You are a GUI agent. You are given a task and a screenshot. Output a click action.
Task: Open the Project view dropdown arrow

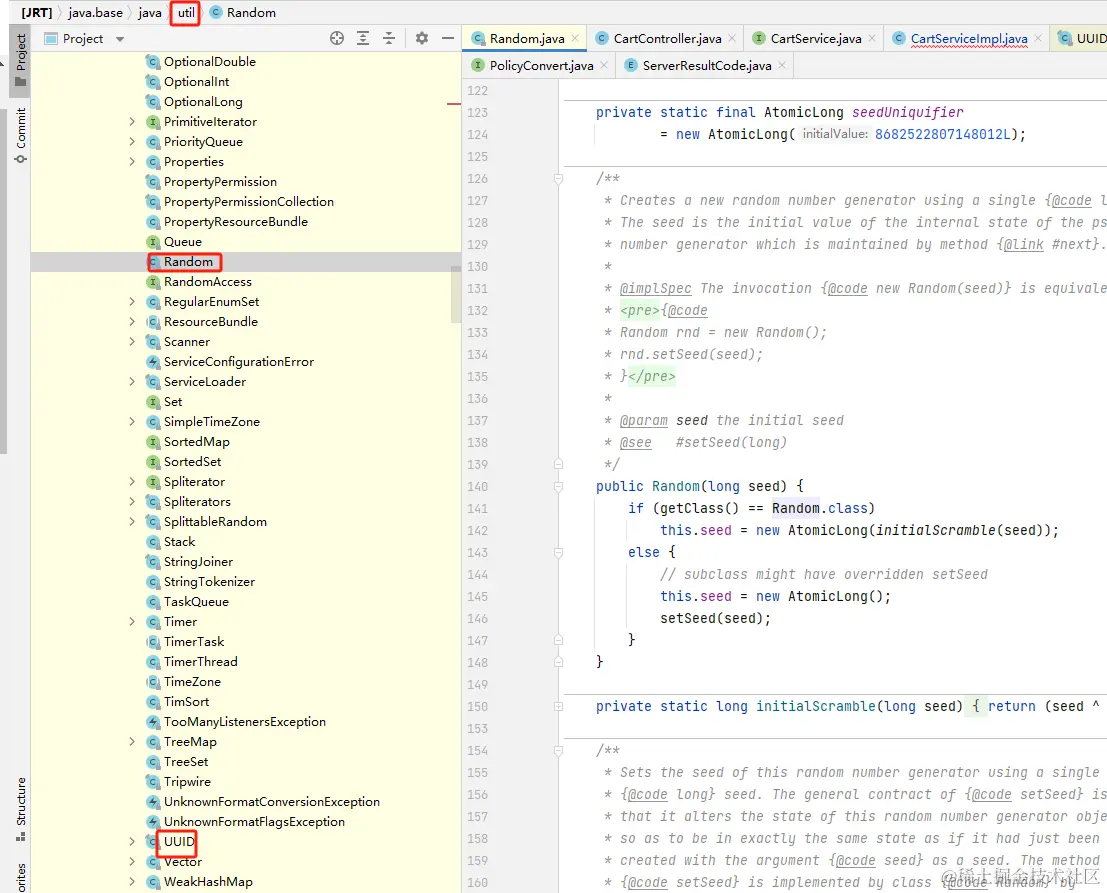coord(120,40)
